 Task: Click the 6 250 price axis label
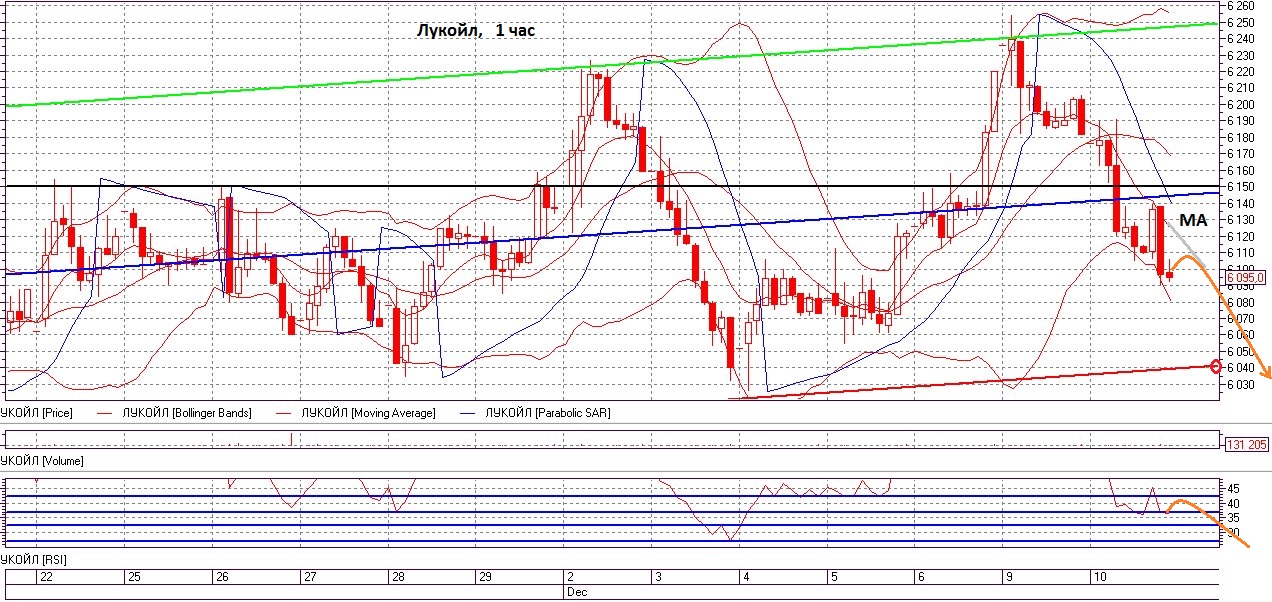(1241, 22)
